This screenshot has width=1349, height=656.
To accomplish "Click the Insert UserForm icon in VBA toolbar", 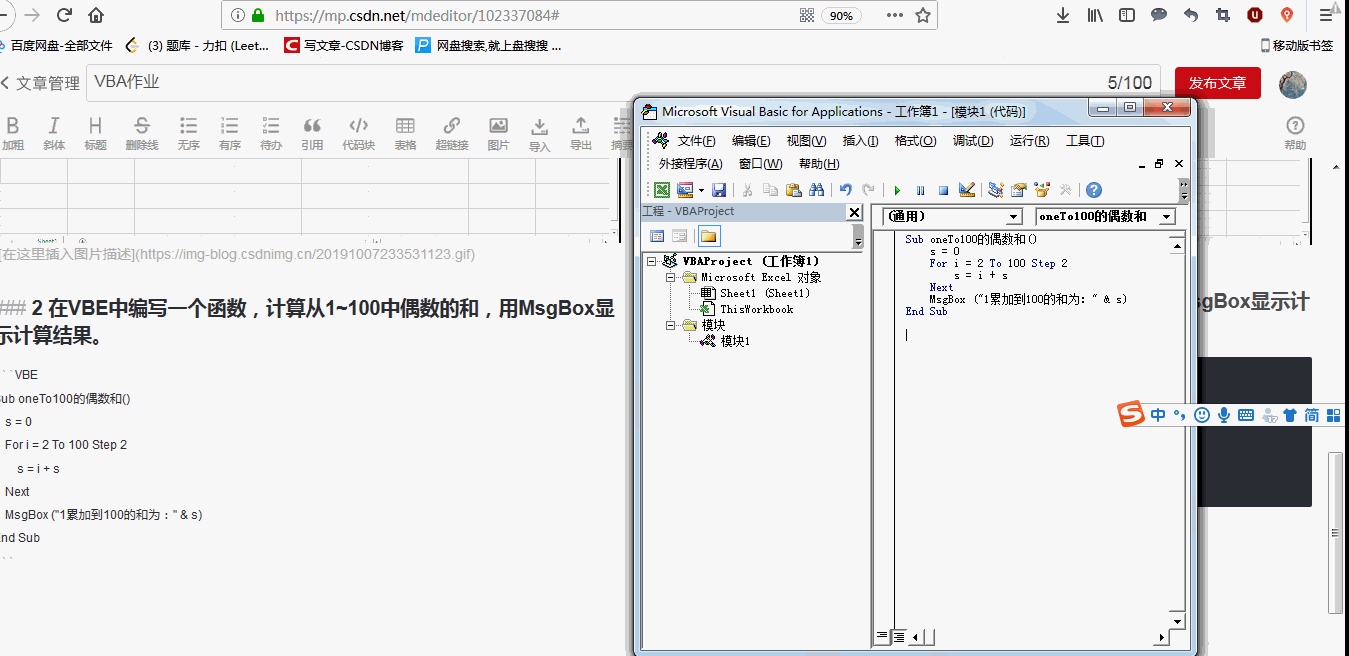I will click(685, 190).
